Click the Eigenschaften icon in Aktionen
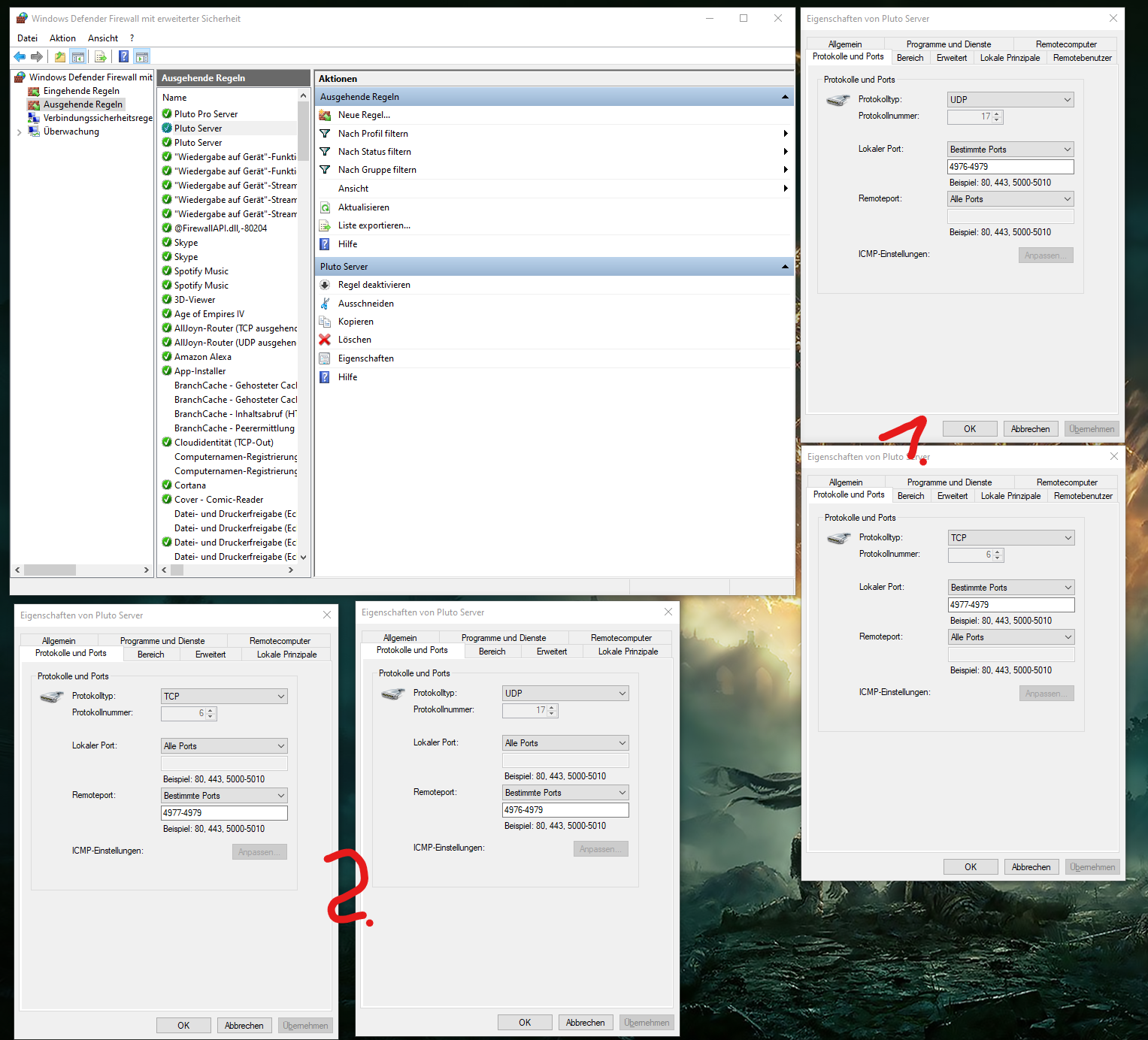 [325, 358]
